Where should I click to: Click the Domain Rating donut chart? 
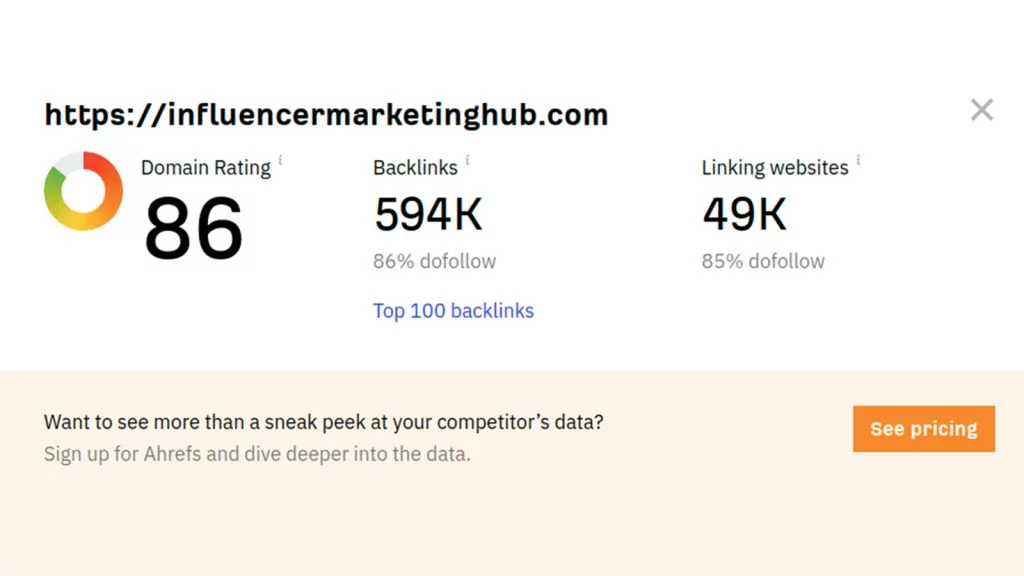point(84,191)
